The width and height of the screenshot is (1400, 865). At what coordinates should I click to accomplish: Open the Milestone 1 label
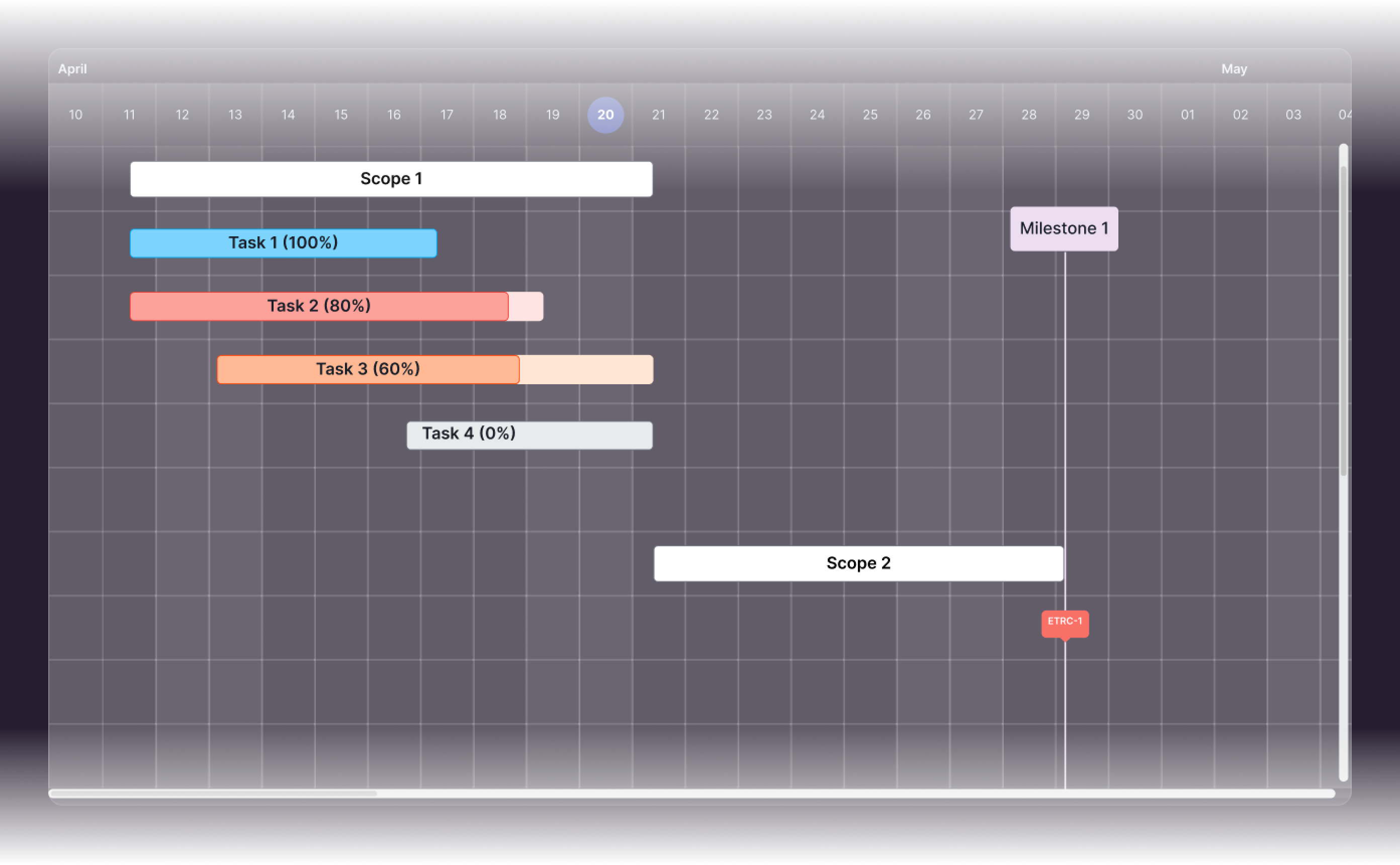click(1064, 229)
